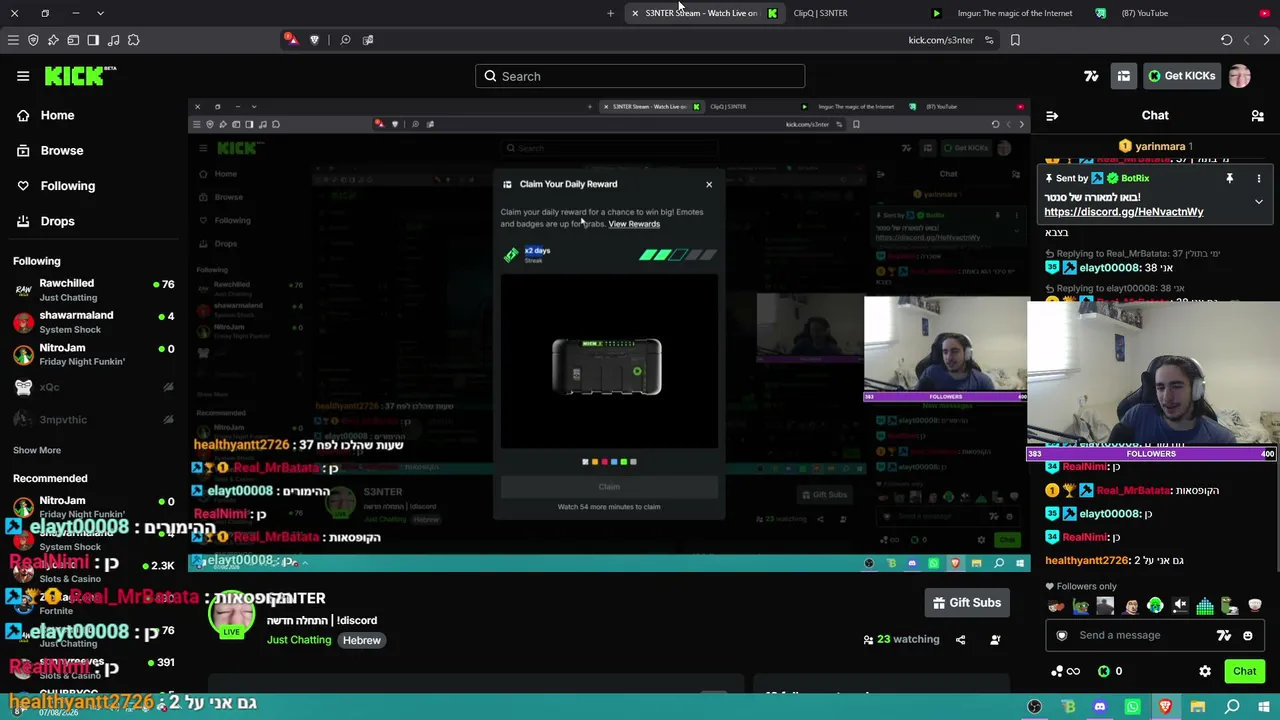Screen dimensions: 1280x720
Task: Click the S3NTER streamer avatar with LIVE badge
Action: coord(231,613)
